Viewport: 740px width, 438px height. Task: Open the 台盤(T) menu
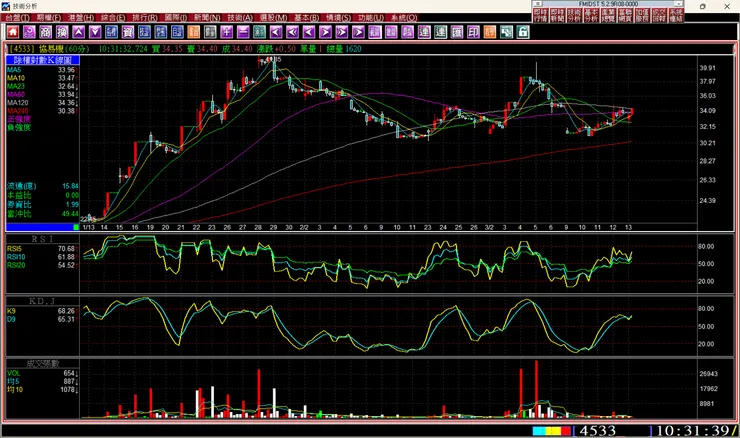(14, 18)
